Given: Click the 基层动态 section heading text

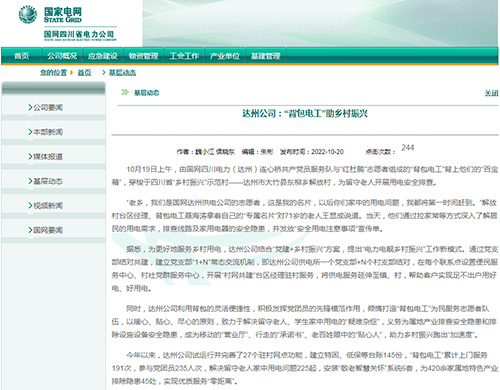Looking at the screenshot, I should (x=146, y=93).
